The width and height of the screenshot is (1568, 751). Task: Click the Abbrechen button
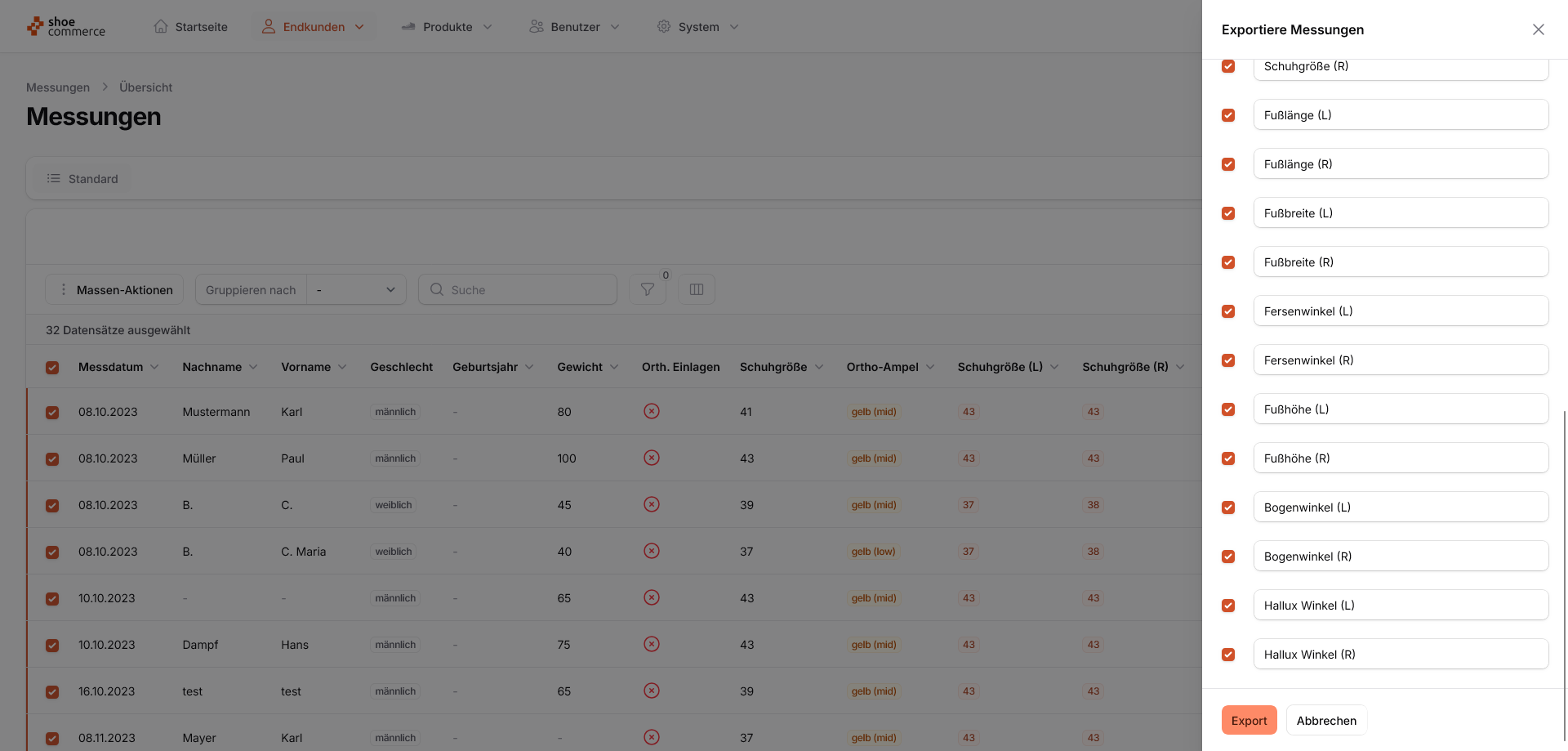[1325, 720]
